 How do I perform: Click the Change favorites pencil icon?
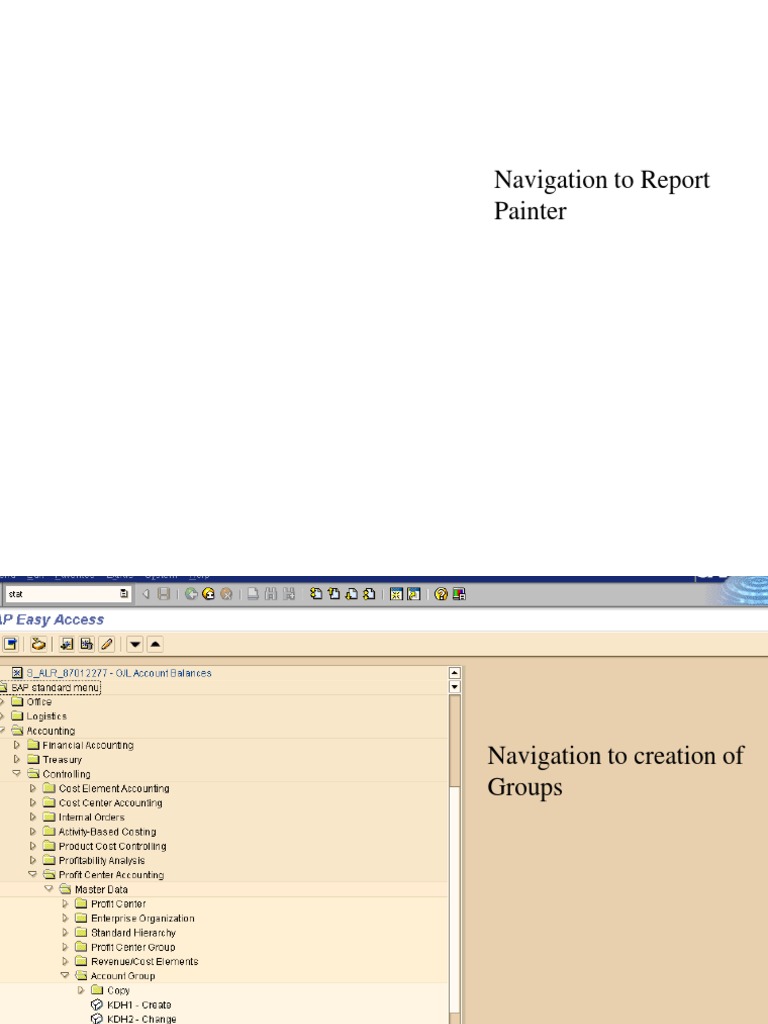(106, 645)
